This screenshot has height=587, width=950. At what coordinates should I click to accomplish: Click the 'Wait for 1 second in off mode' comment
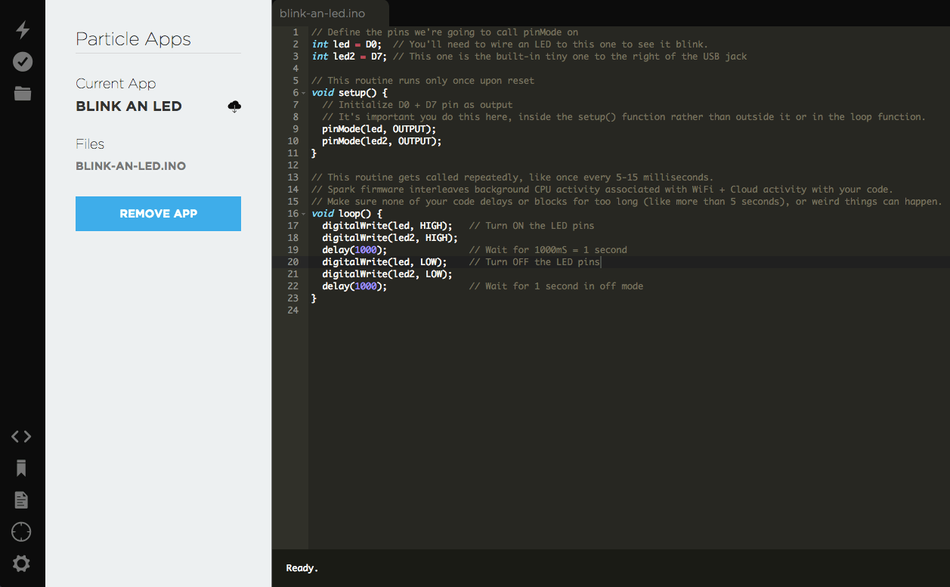click(556, 287)
